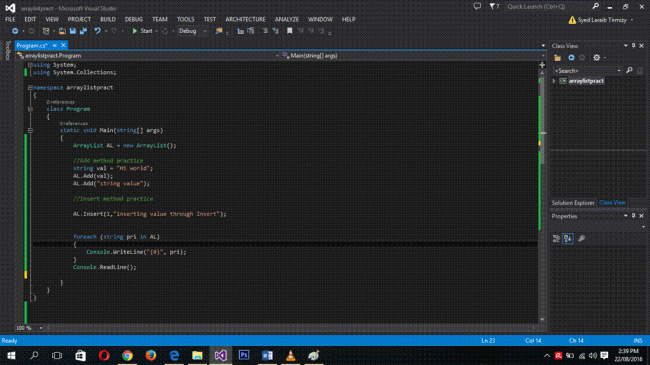Open Class View settings gear
The height and width of the screenshot is (365, 650).
coord(597,58)
